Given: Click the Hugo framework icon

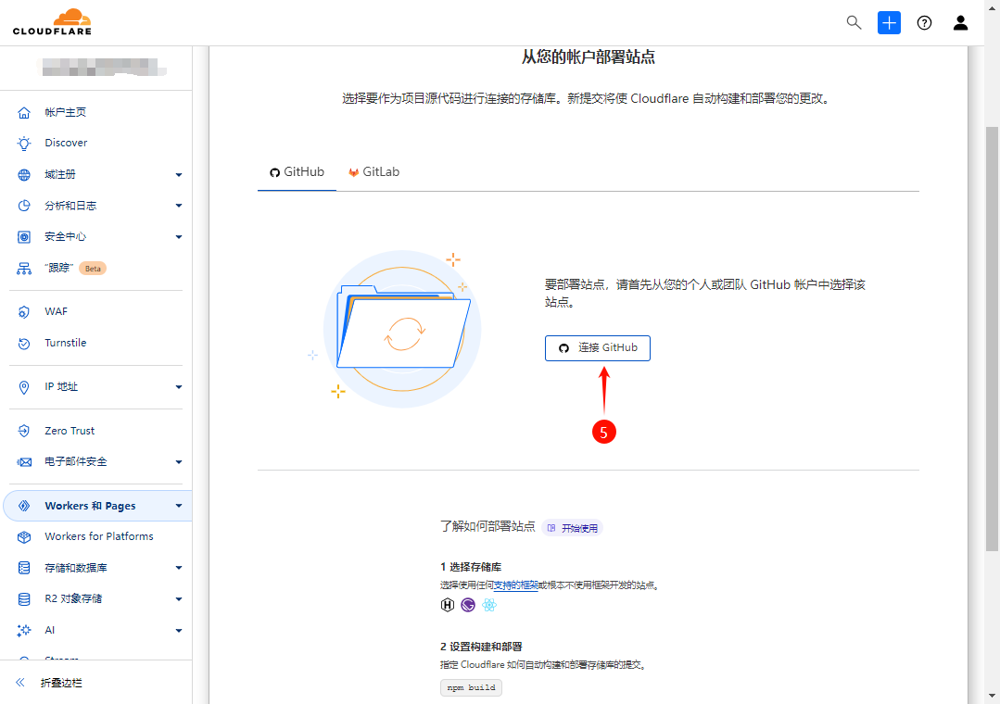Looking at the screenshot, I should (448, 604).
